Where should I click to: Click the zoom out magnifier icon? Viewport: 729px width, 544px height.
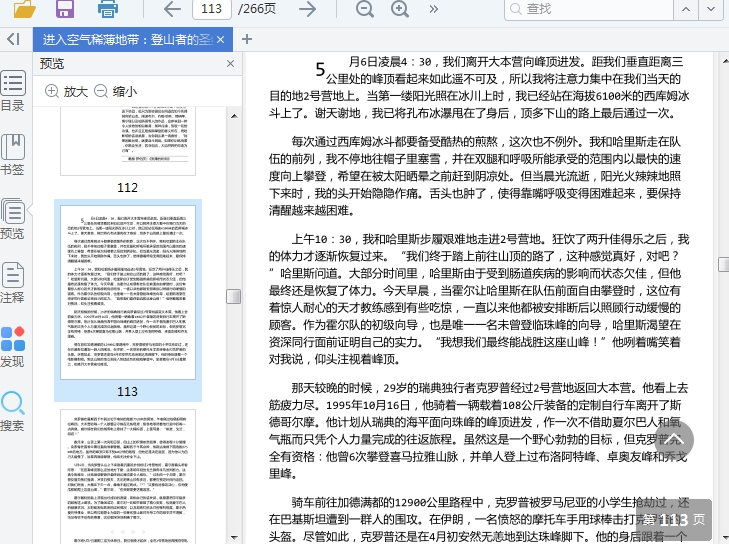359,10
